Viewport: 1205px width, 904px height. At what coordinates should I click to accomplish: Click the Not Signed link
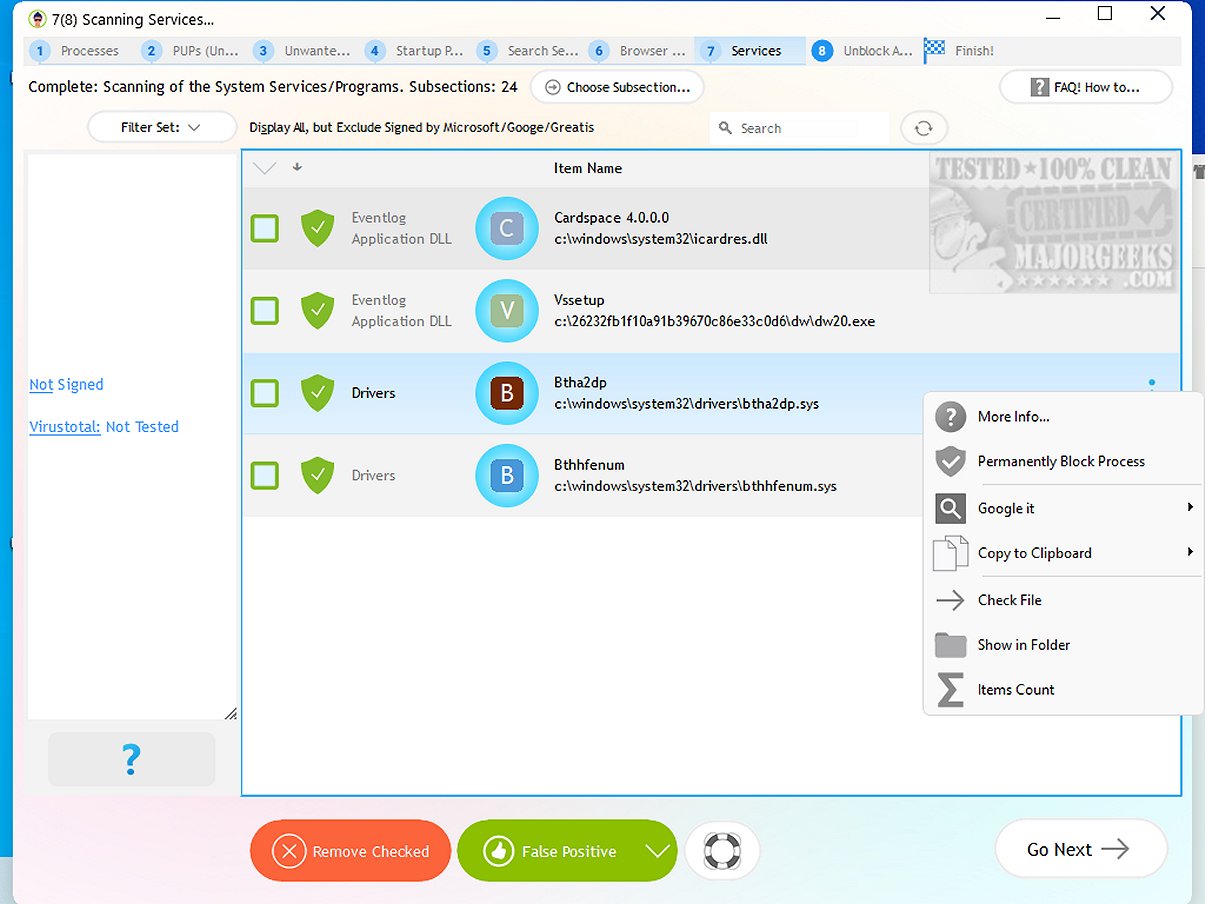click(x=66, y=384)
